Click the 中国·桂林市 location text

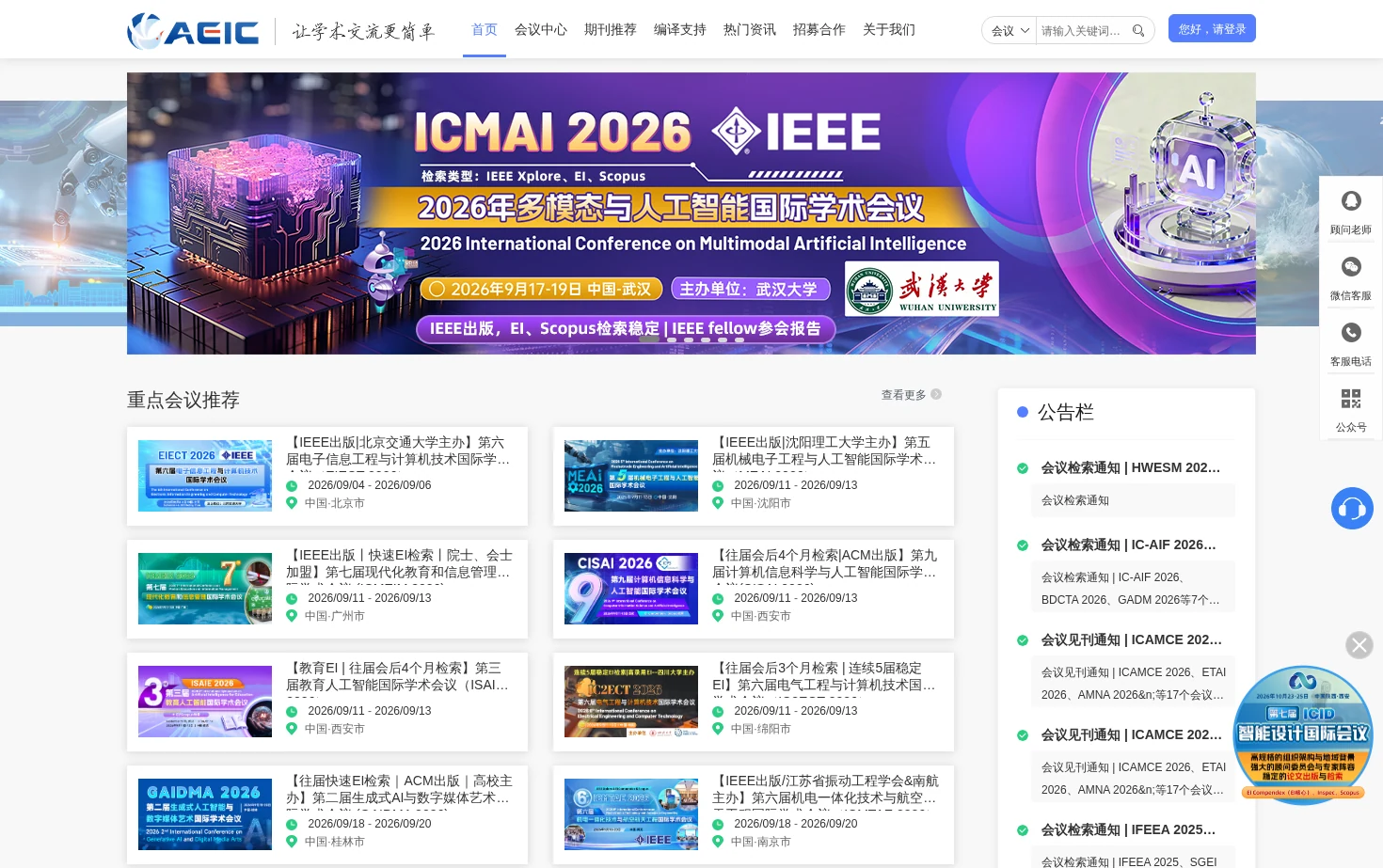point(335,842)
